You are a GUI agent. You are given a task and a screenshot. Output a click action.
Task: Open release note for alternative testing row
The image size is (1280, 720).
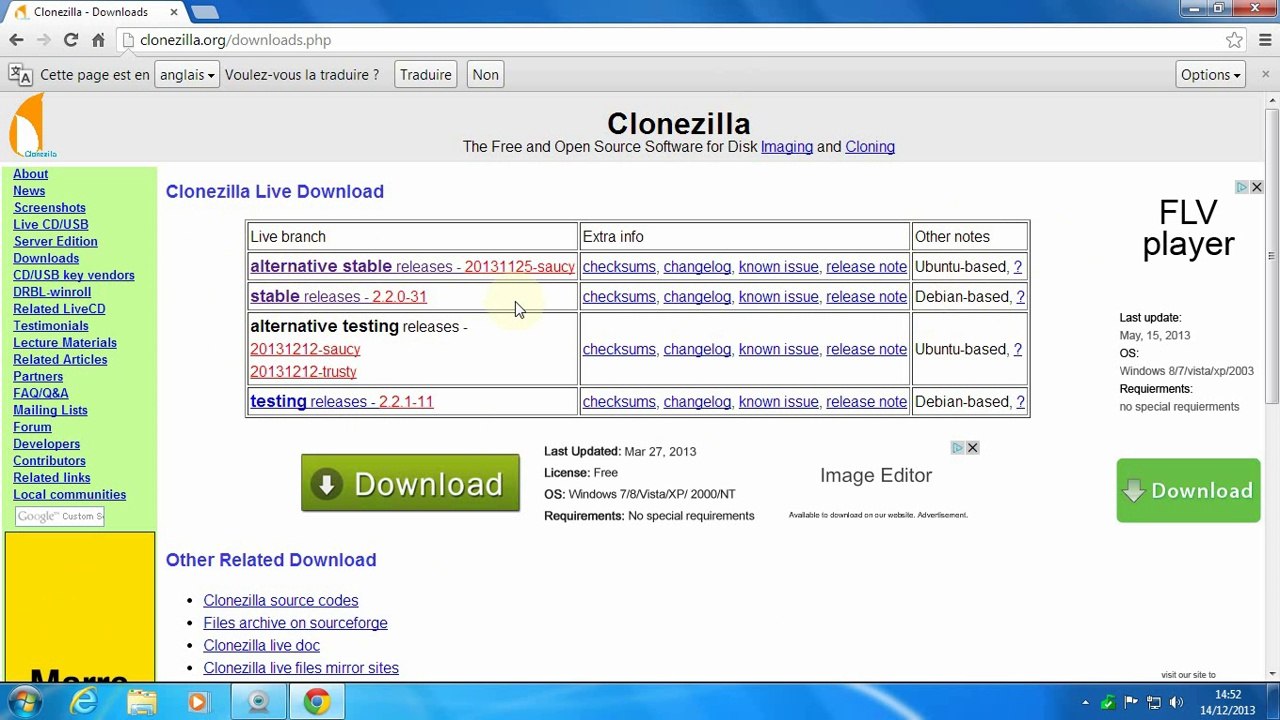pyautogui.click(x=866, y=349)
